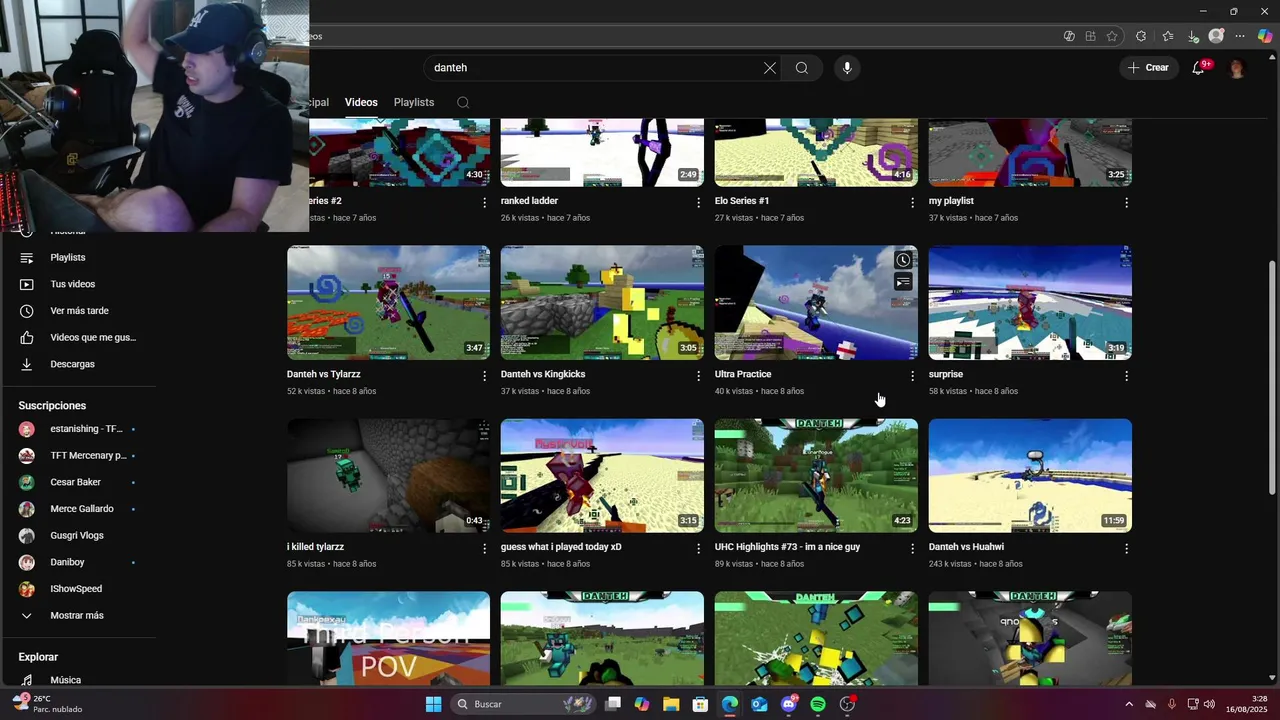Open options menu for Danteh vs Huahwi
The width and height of the screenshot is (1280, 720).
[x=1126, y=549]
